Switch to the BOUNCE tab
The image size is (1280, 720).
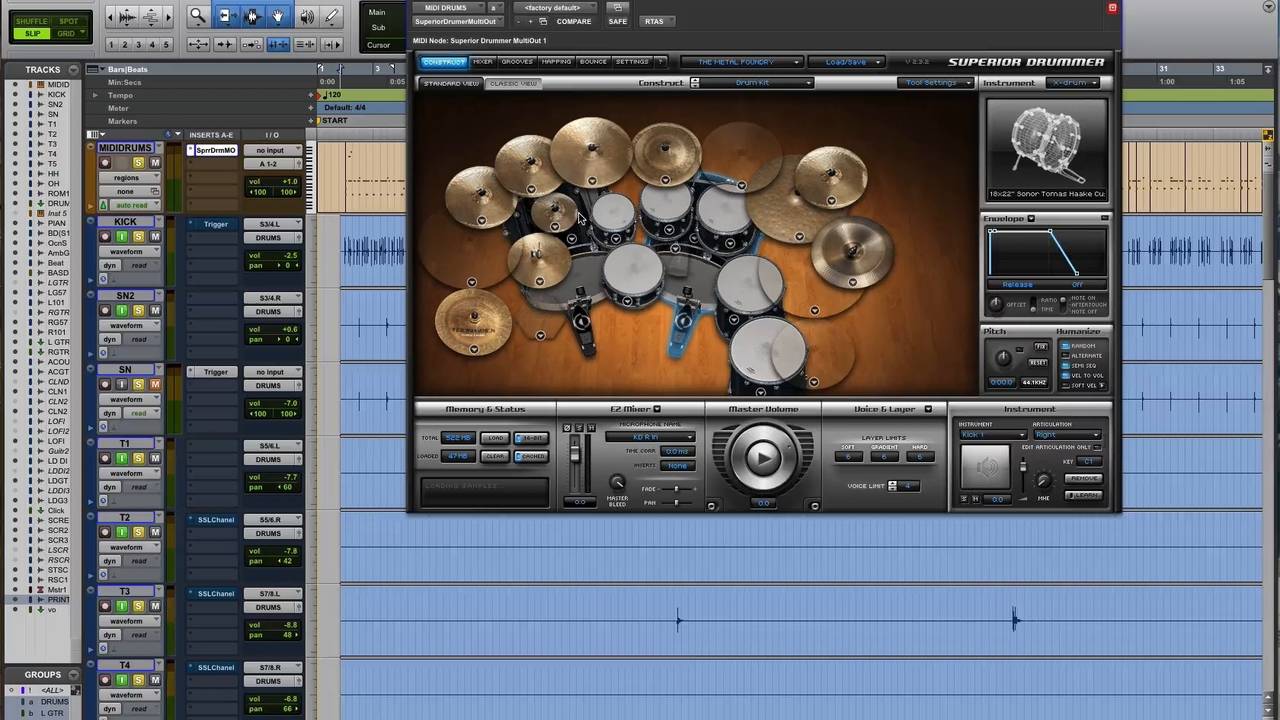pyautogui.click(x=593, y=62)
